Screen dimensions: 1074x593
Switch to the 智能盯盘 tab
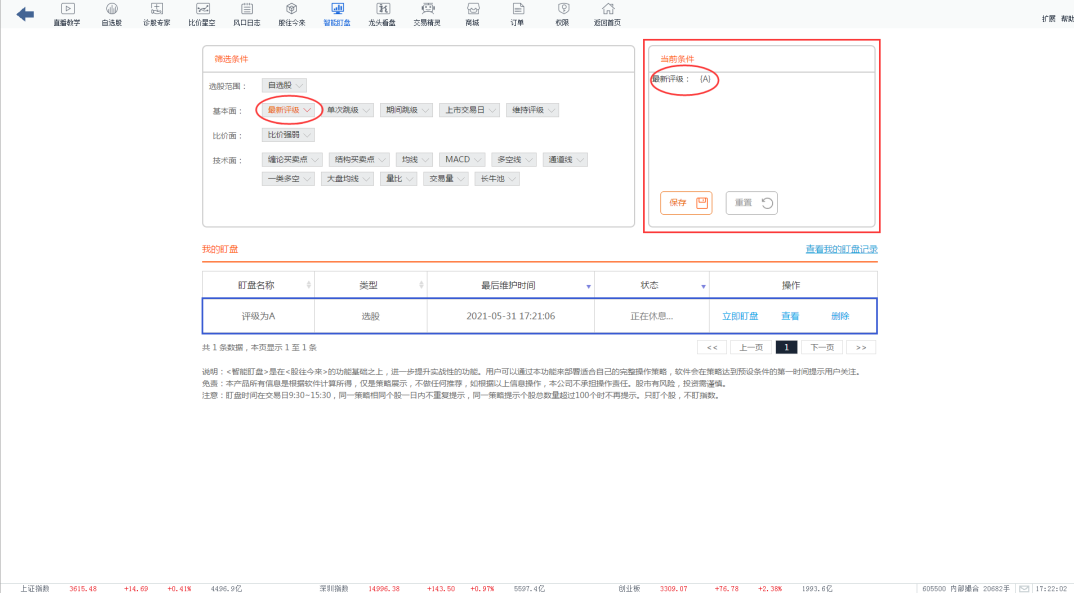point(336,13)
